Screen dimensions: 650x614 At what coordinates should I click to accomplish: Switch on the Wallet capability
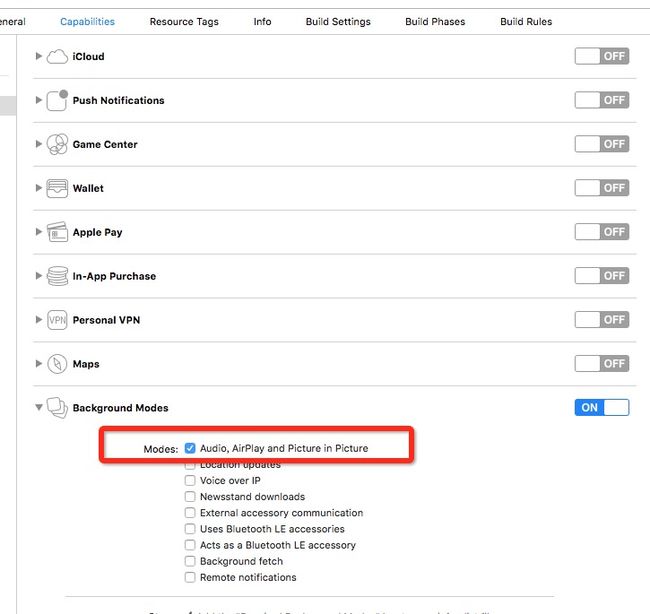point(601,188)
